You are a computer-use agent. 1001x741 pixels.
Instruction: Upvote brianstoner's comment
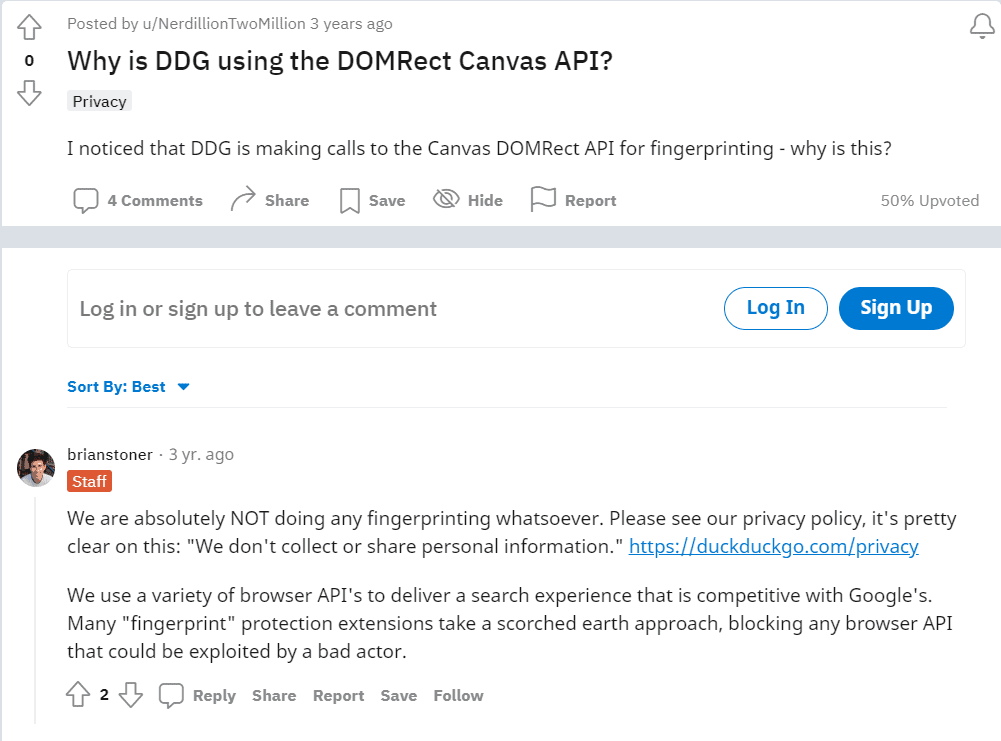(x=78, y=694)
